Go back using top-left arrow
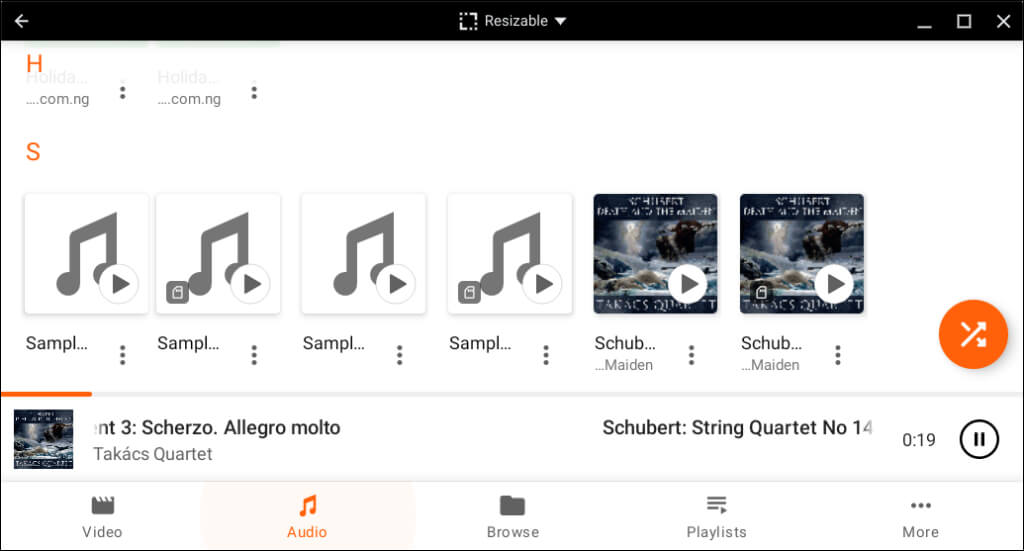The width and height of the screenshot is (1024, 551). pos(21,21)
